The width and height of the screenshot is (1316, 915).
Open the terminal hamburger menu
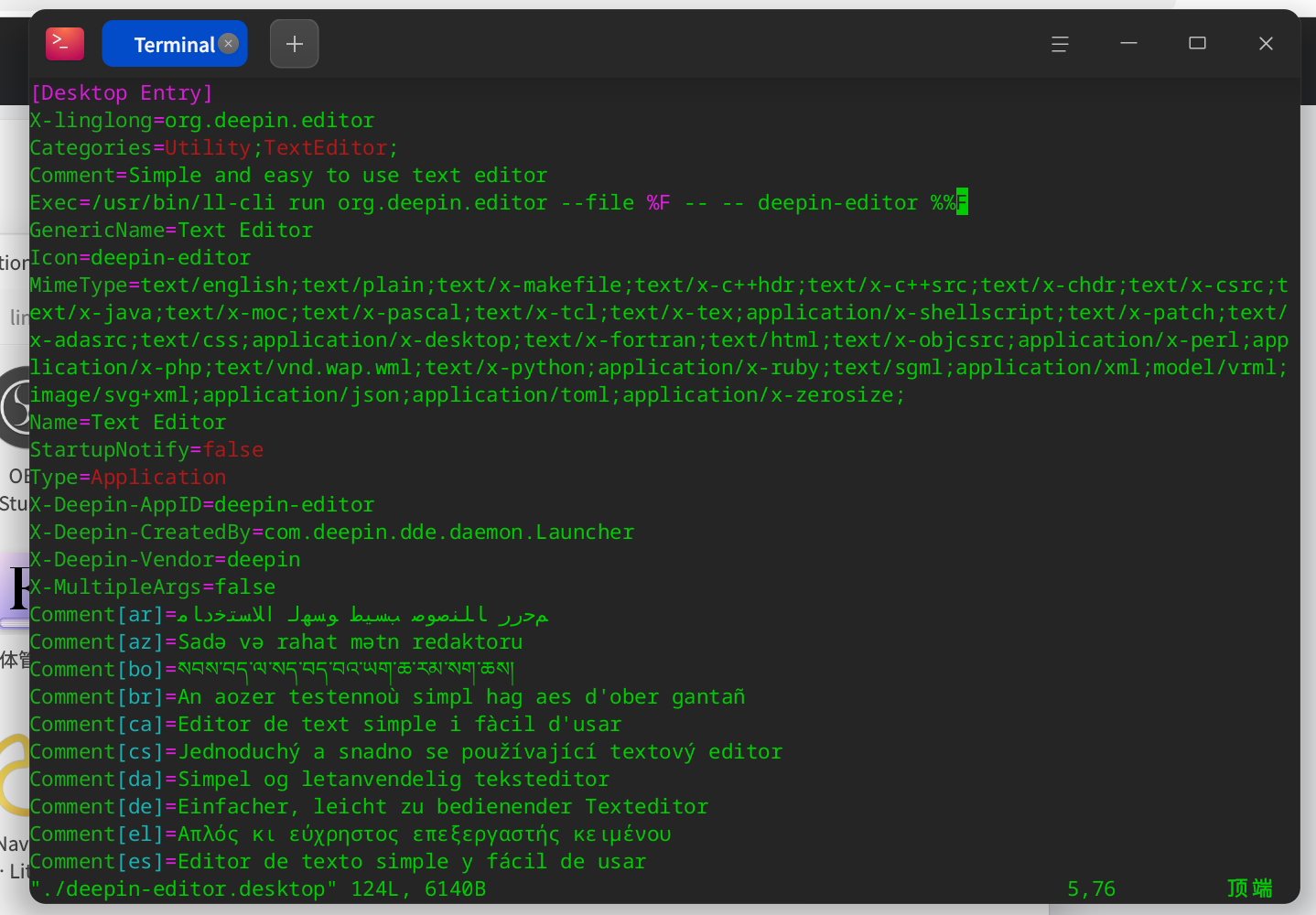pos(1060,44)
